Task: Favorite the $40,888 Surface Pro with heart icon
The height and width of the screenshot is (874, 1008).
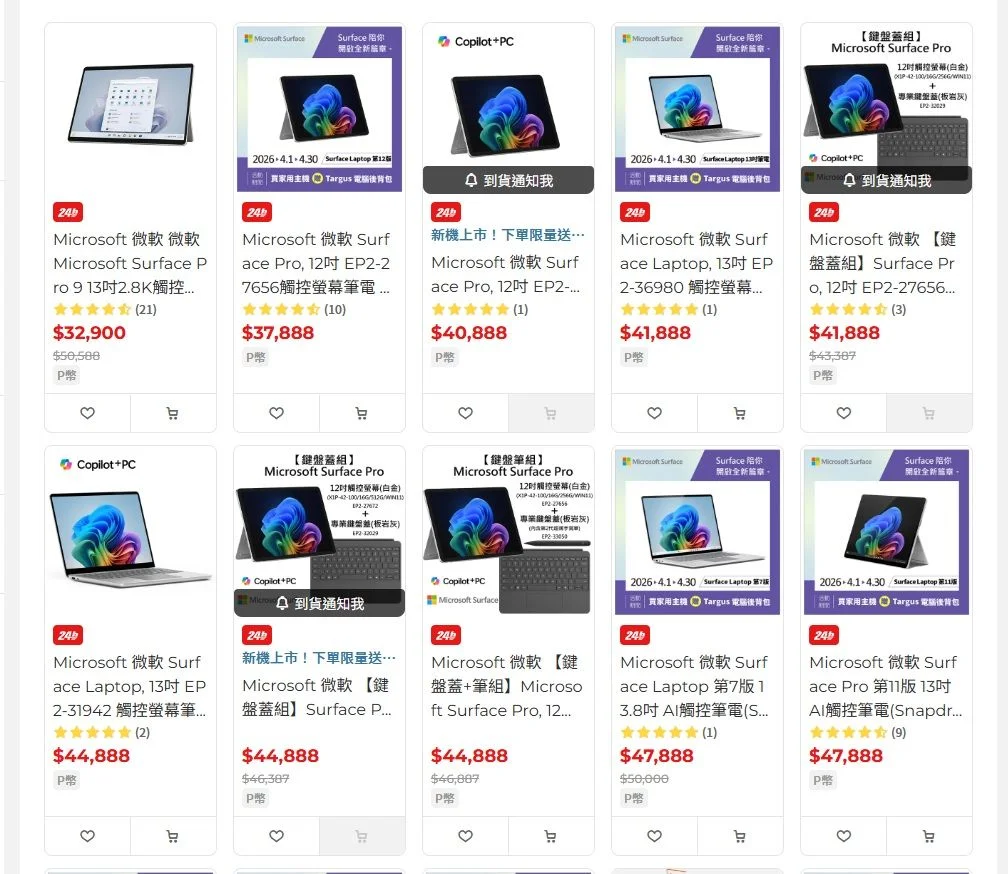Action: click(x=465, y=413)
